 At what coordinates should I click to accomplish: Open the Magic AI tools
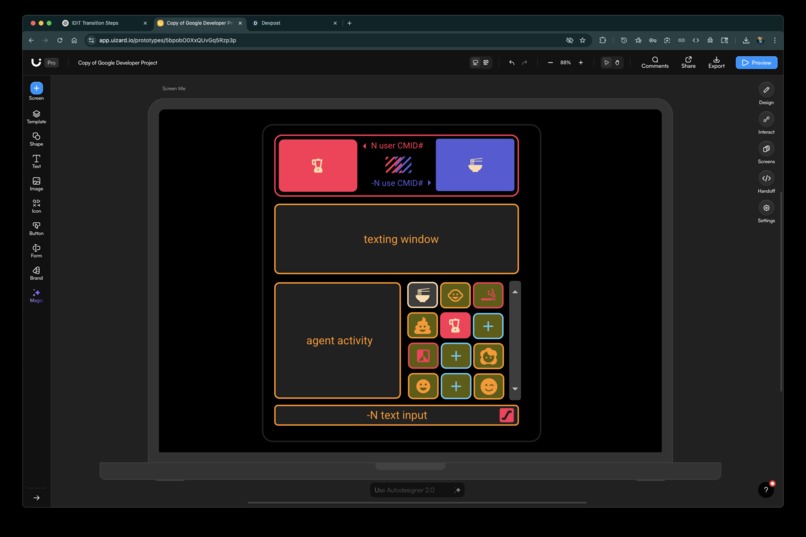point(36,296)
